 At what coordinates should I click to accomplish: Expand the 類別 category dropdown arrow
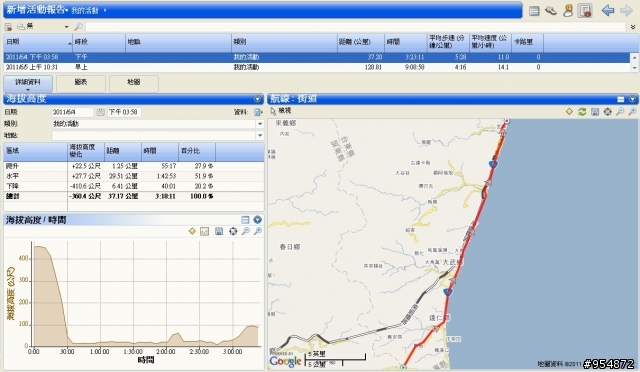point(260,124)
